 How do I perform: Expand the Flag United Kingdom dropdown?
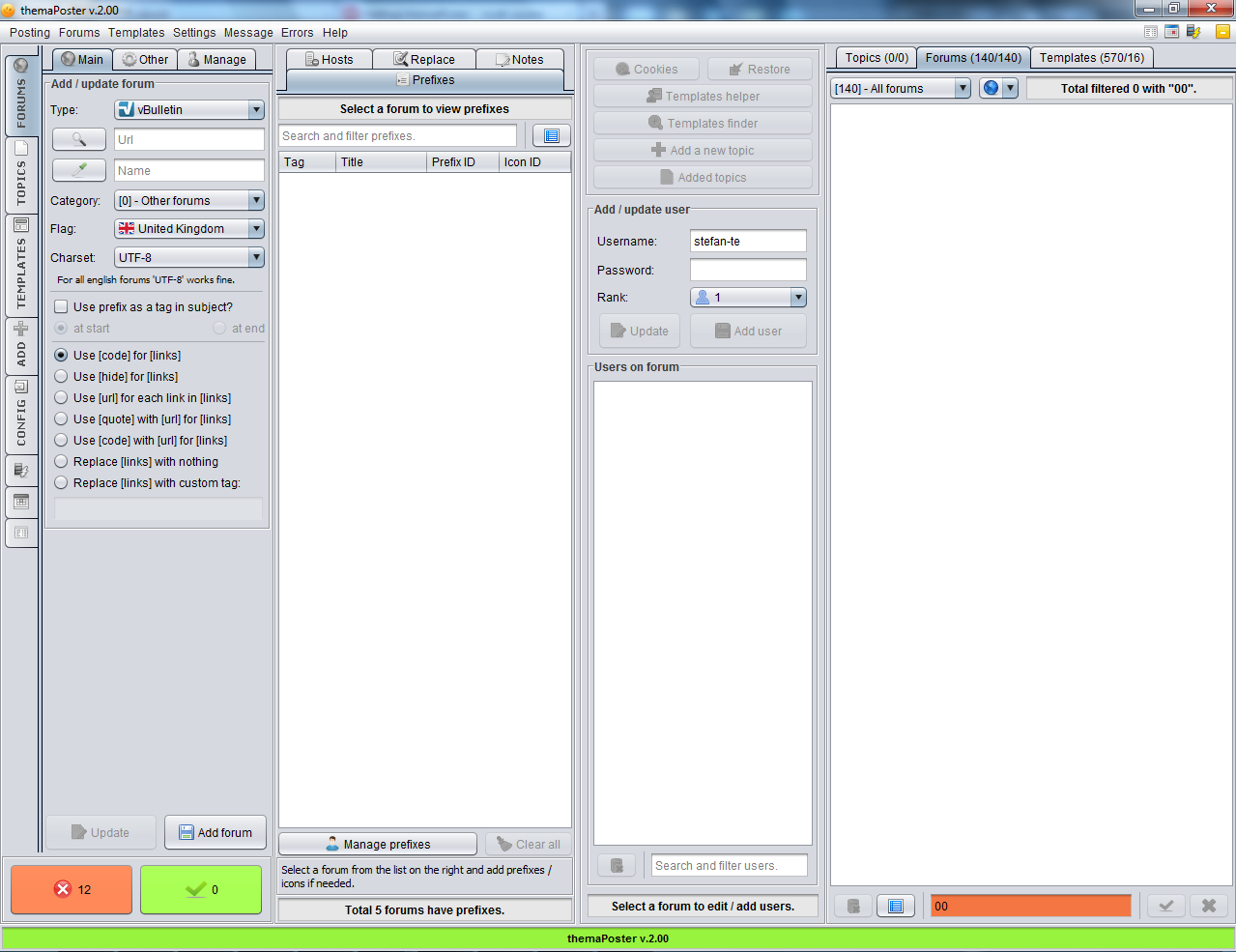(x=189, y=228)
